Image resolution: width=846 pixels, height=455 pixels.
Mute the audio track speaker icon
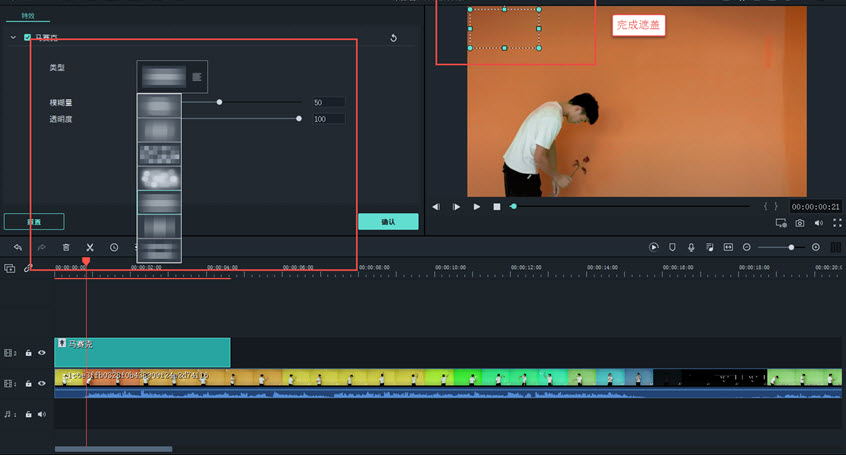coord(42,413)
